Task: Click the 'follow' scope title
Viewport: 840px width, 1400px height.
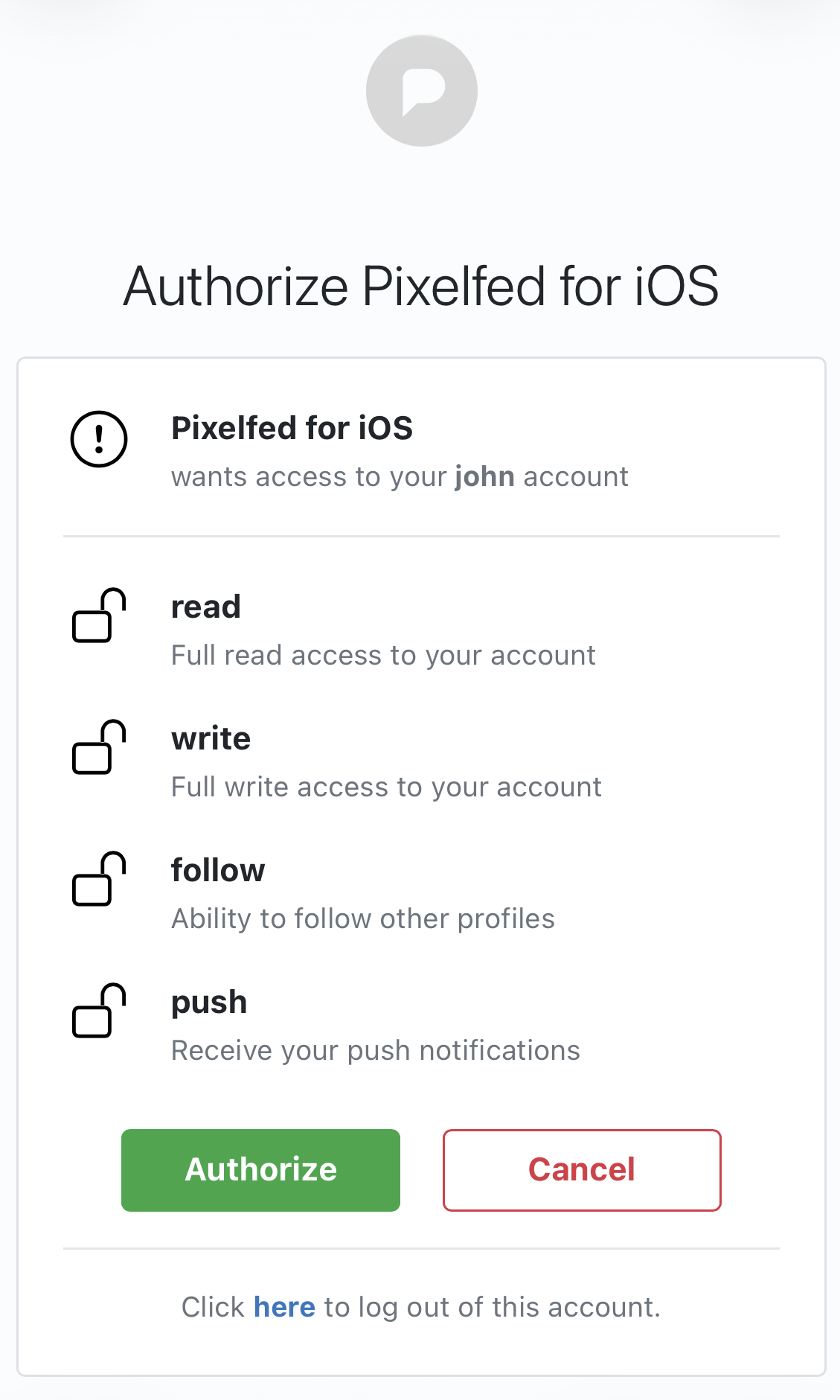Action: (x=218, y=871)
